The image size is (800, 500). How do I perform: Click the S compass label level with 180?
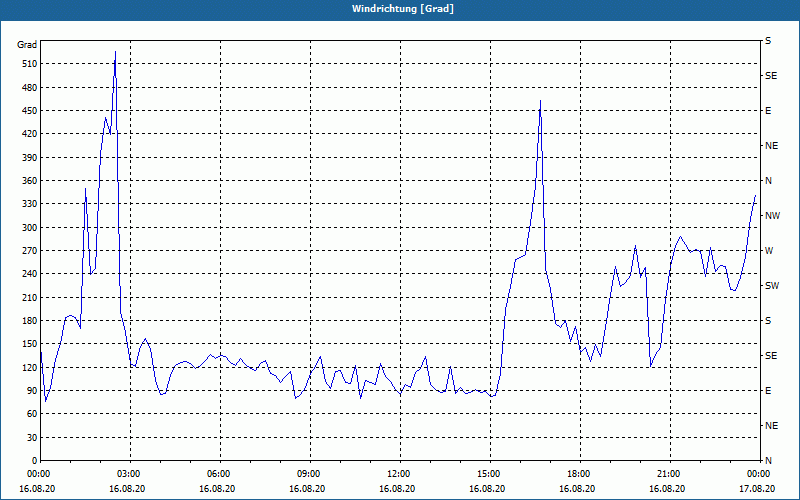click(x=768, y=321)
